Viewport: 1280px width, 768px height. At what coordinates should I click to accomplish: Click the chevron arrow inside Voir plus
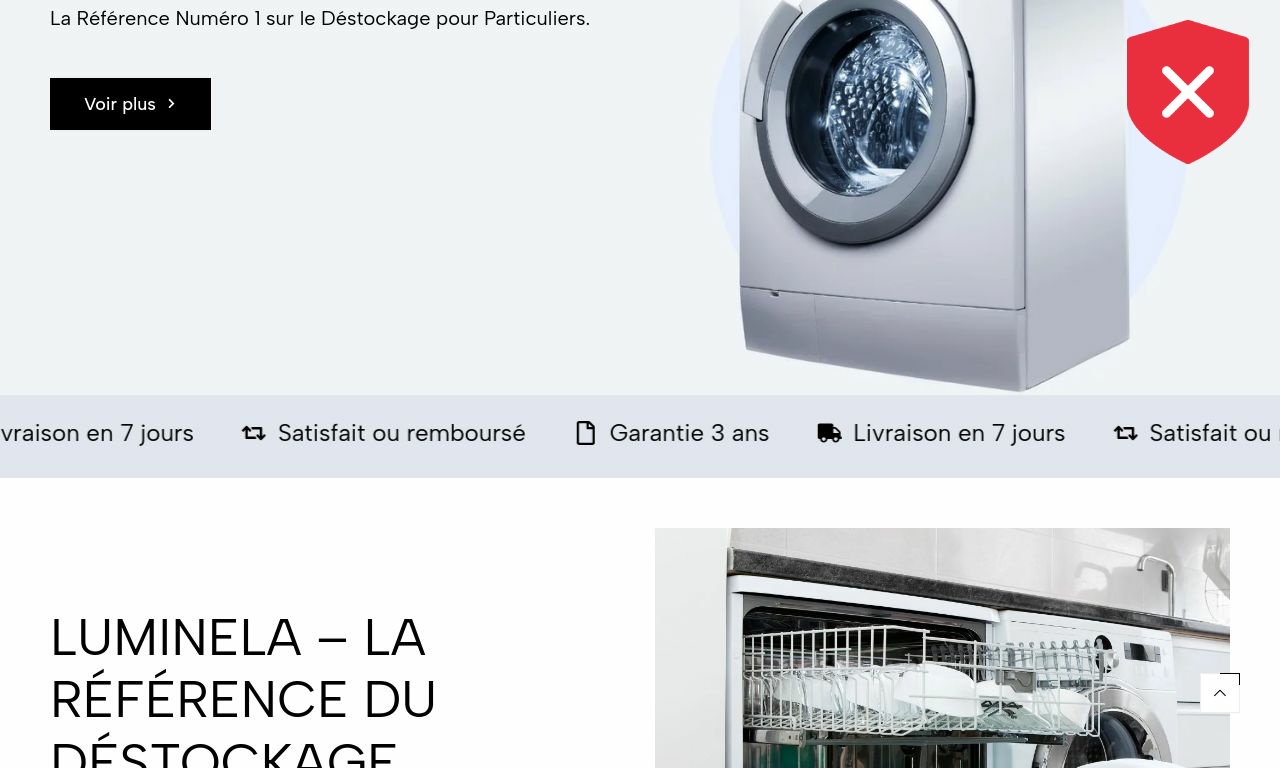[171, 104]
